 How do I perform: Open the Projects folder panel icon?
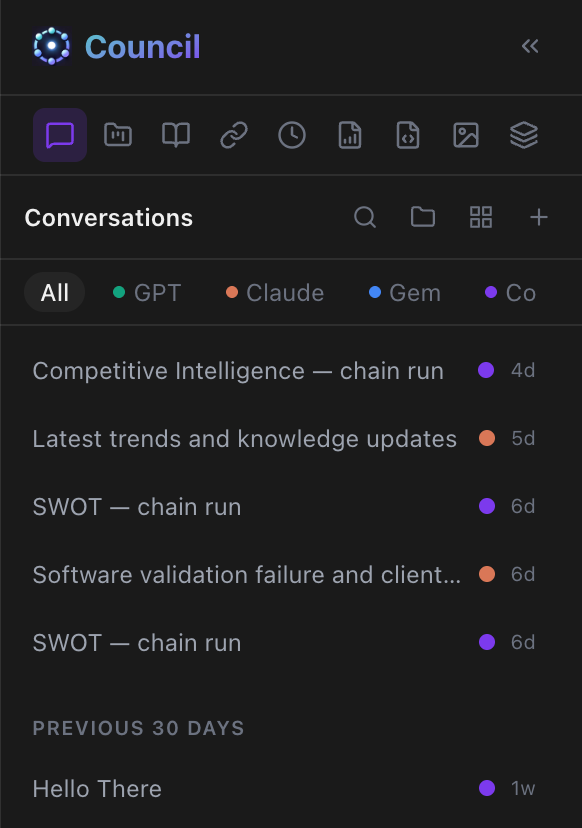118,135
